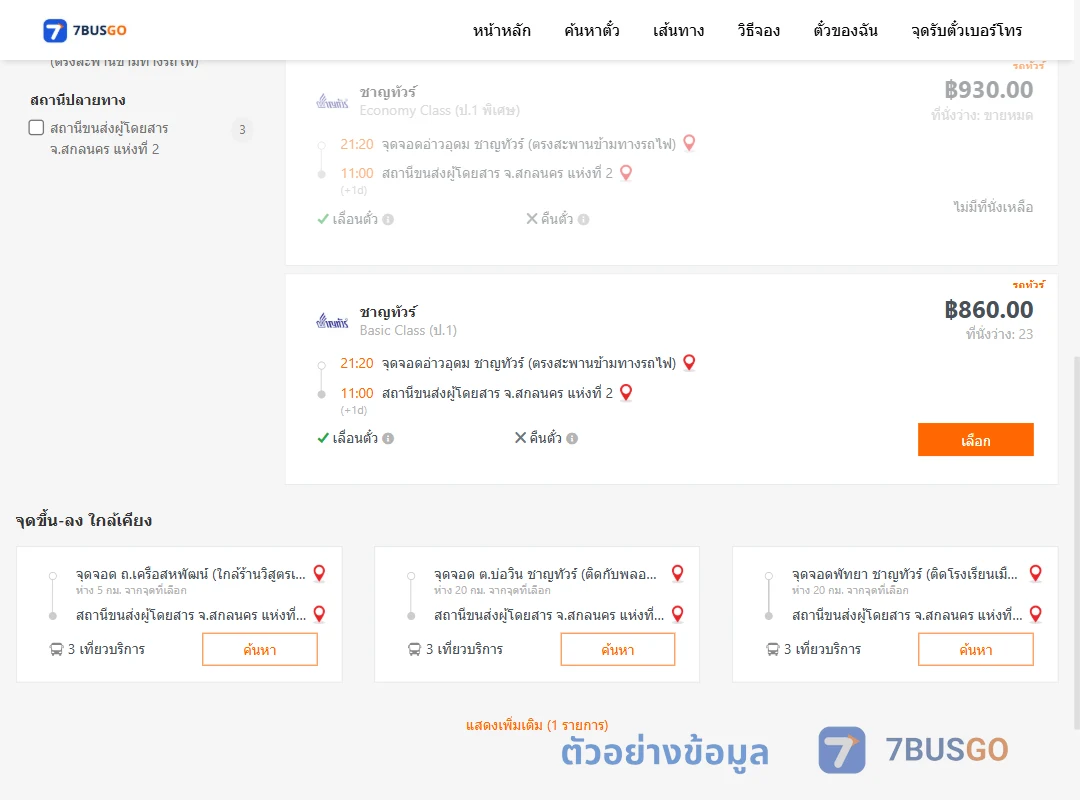Click map pin for จุดจอด ถ.เครือสหพัฒน์ stop

[x=320, y=573]
